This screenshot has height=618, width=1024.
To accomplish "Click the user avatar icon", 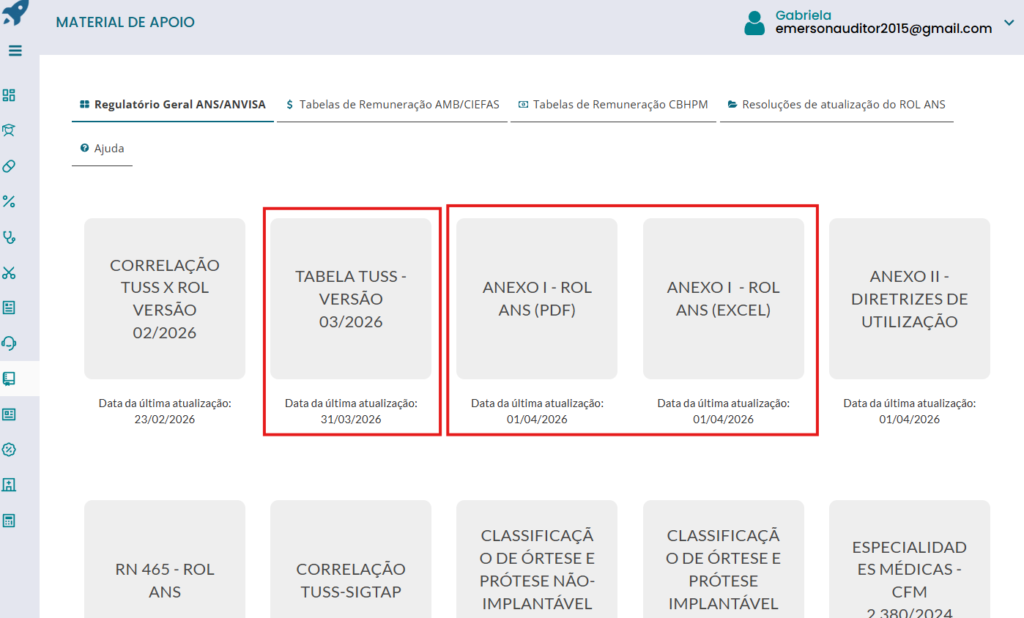I will (x=754, y=23).
